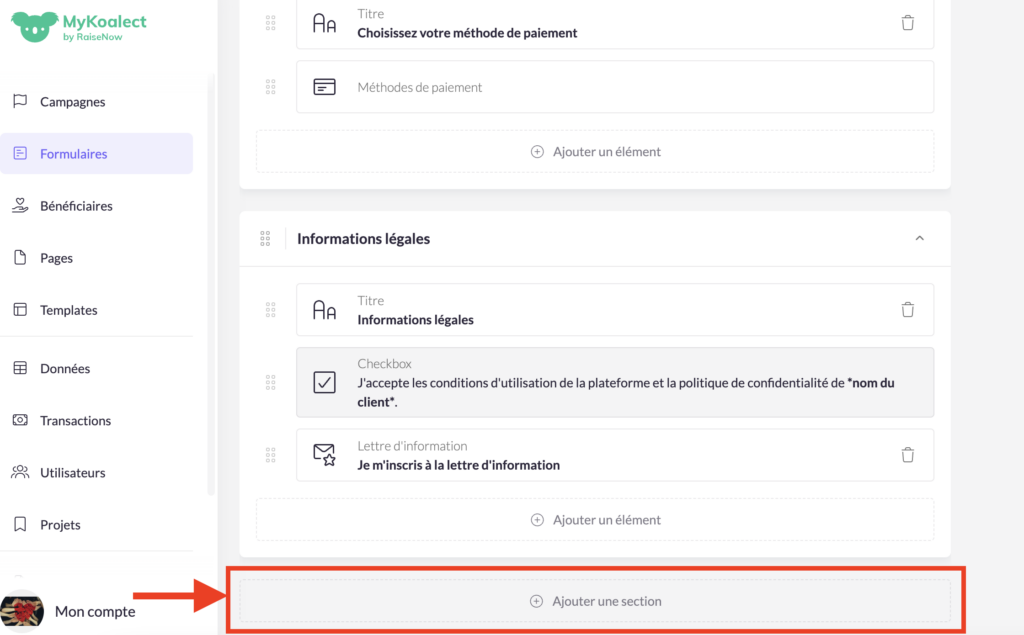Click drag handle beside the Checkbox element
This screenshot has height=635, width=1024.
pyautogui.click(x=270, y=382)
